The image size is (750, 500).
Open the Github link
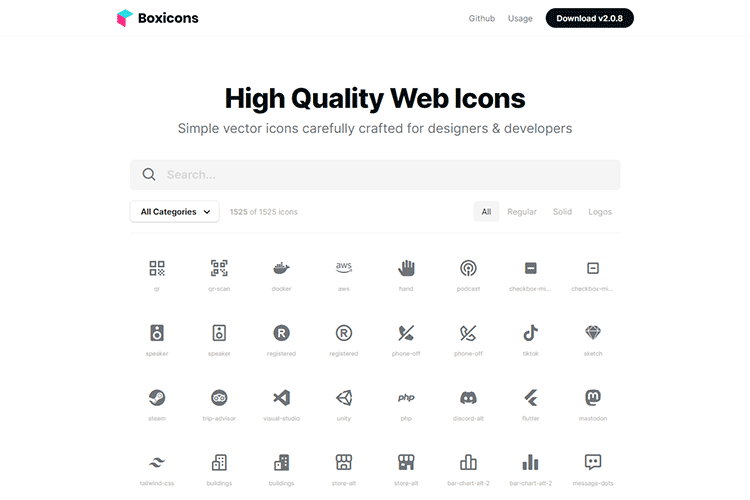(482, 18)
